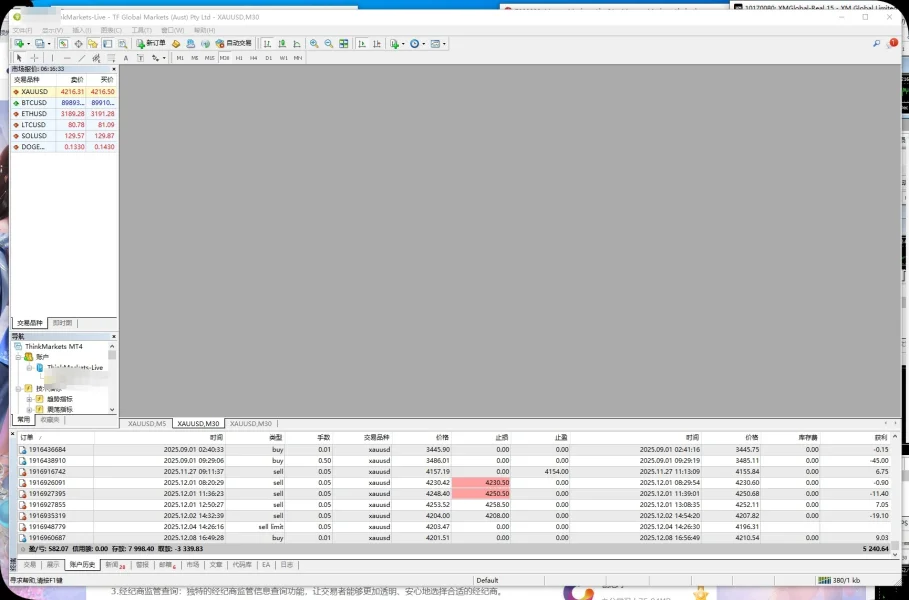
Task: Collapse the 账户 Accounts tree node
Action: point(19,357)
